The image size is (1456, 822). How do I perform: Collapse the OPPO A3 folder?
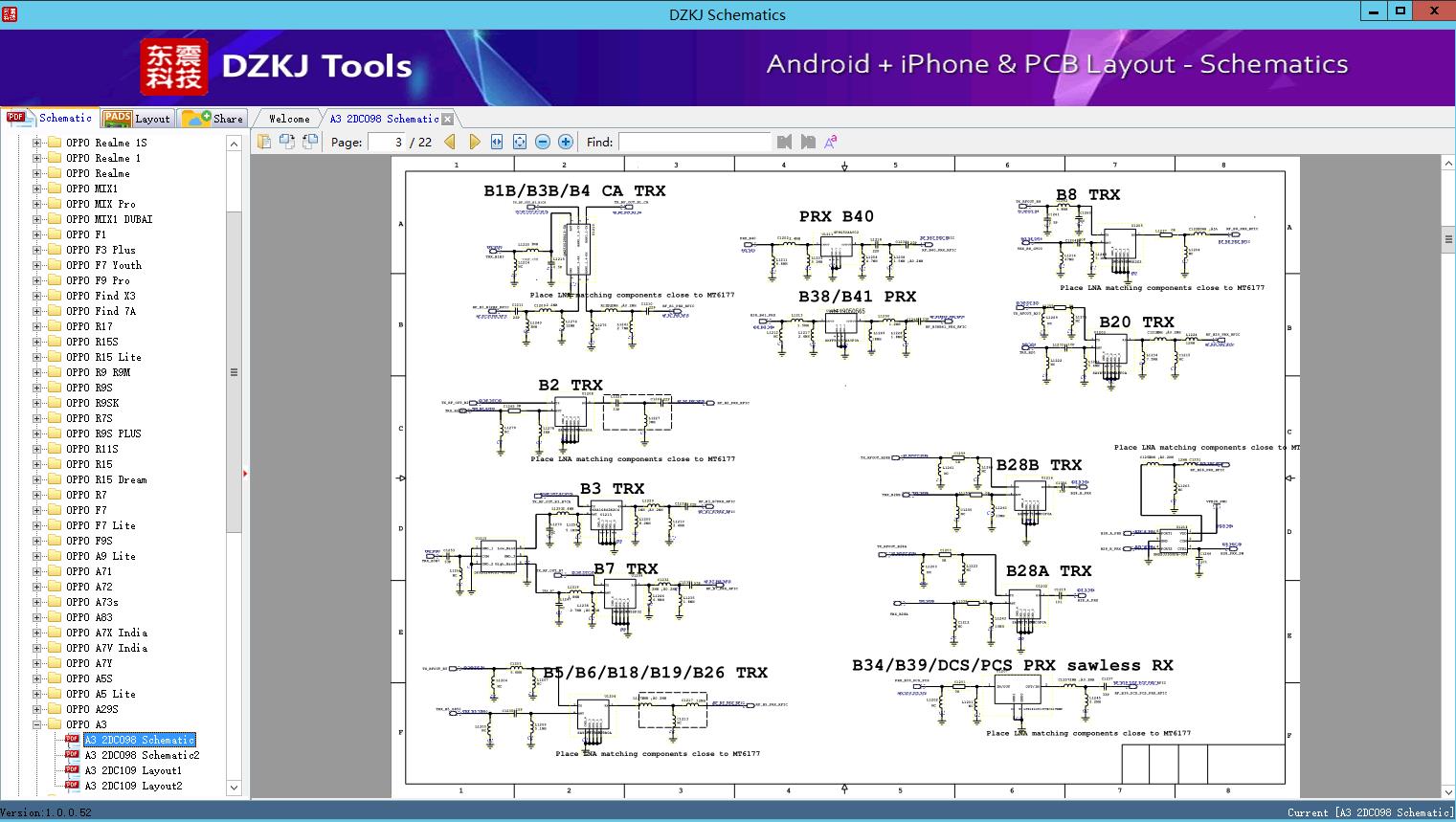[x=37, y=724]
